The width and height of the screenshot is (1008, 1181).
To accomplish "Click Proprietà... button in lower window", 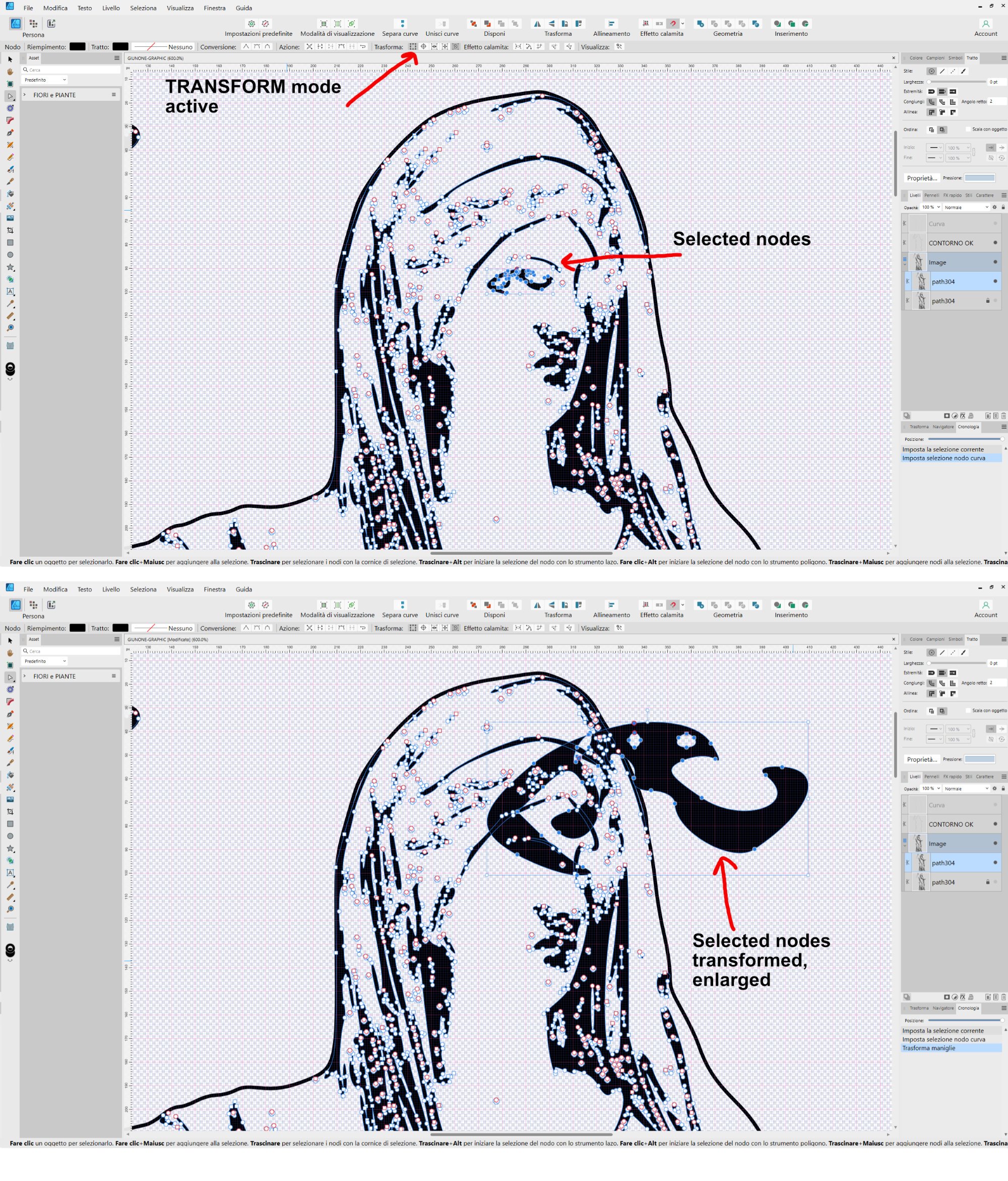I will 921,759.
